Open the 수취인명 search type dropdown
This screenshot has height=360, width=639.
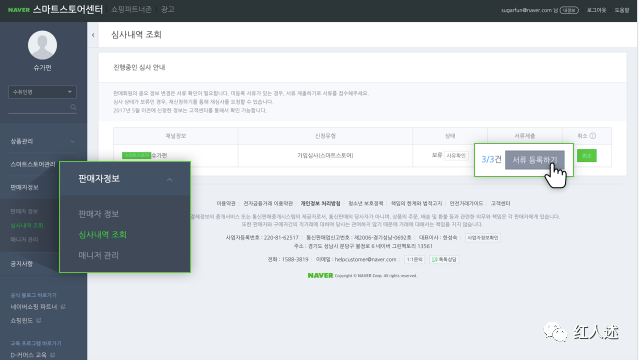pyautogui.click(x=42, y=92)
